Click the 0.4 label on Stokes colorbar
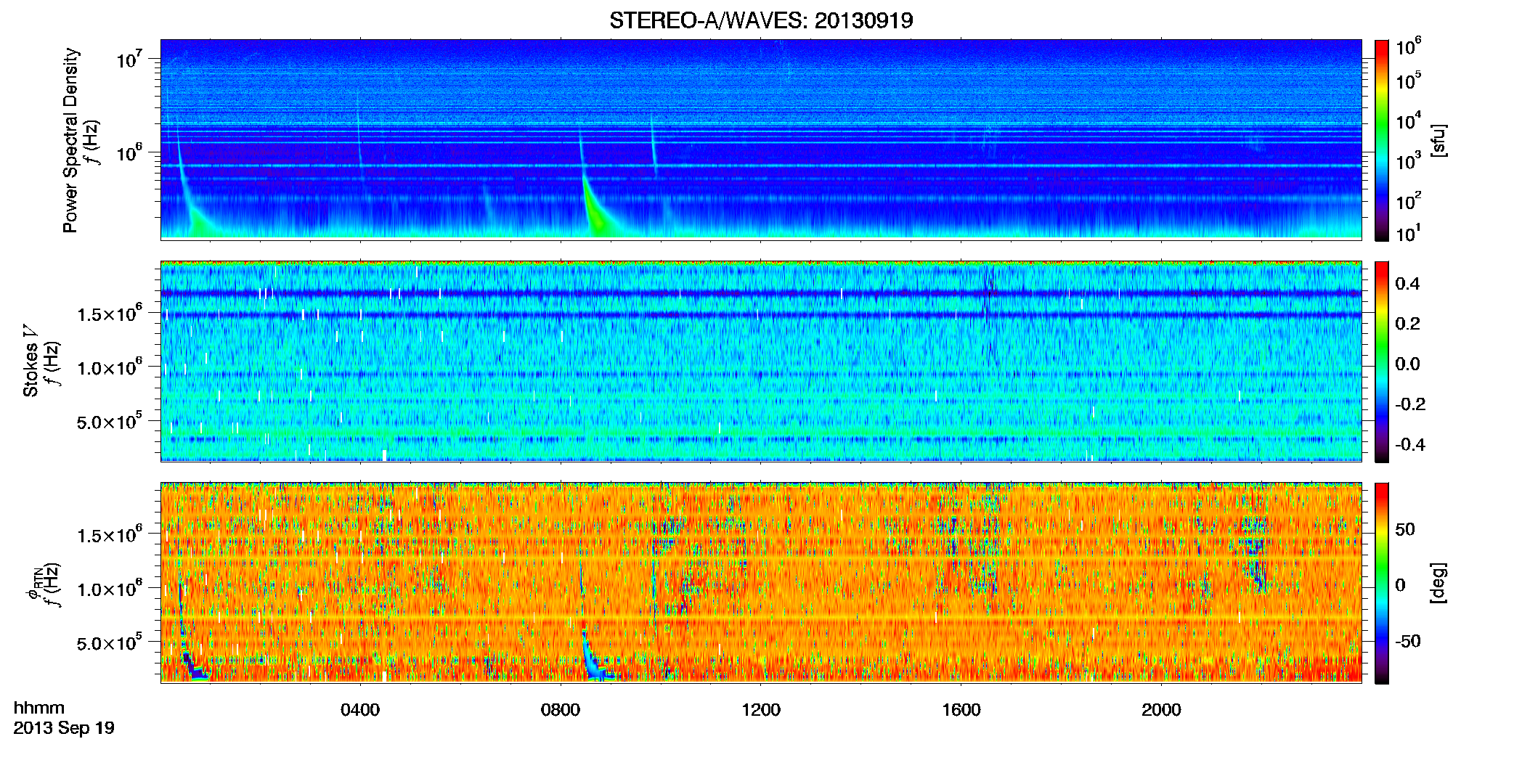The height and width of the screenshot is (784, 1522). (x=1407, y=284)
